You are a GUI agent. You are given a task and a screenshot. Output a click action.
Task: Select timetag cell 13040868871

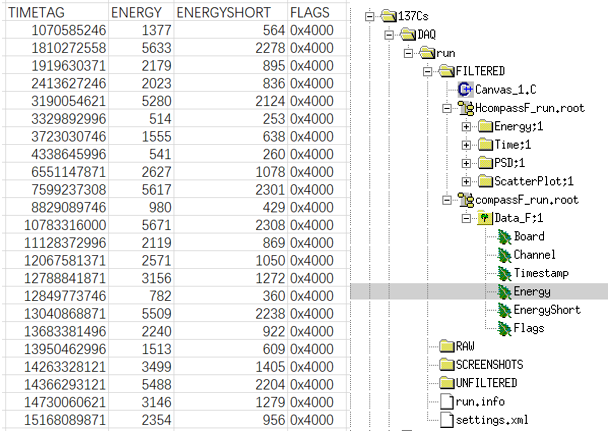tap(56, 314)
